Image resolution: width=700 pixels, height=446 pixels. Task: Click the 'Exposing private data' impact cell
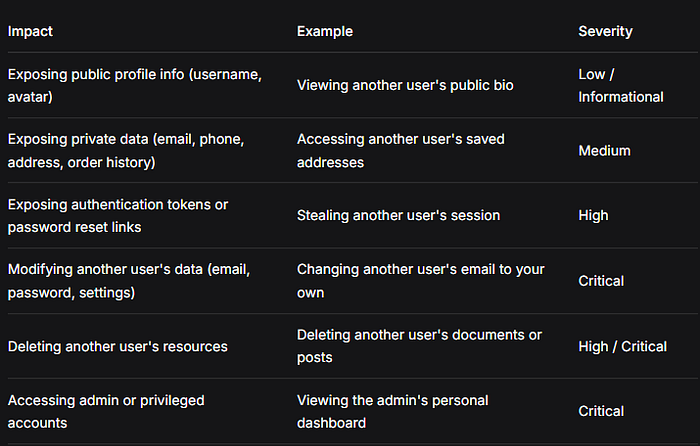point(126,150)
